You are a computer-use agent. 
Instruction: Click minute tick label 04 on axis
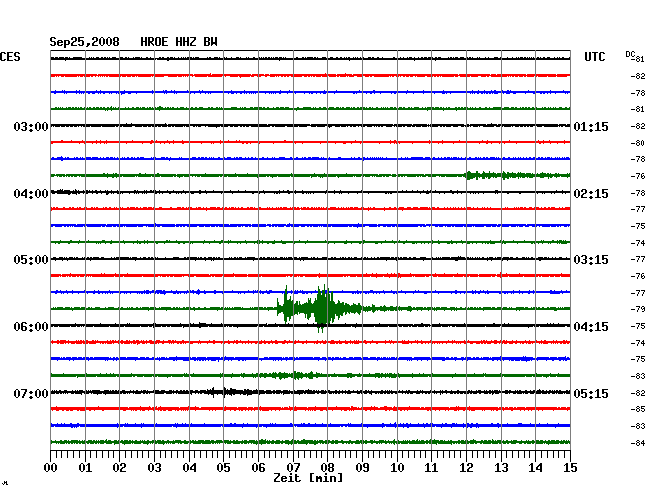189,468
